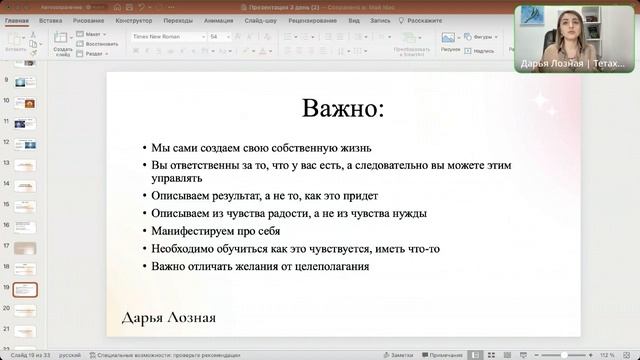Select slide 10 thumbnail

[x=25, y=103]
